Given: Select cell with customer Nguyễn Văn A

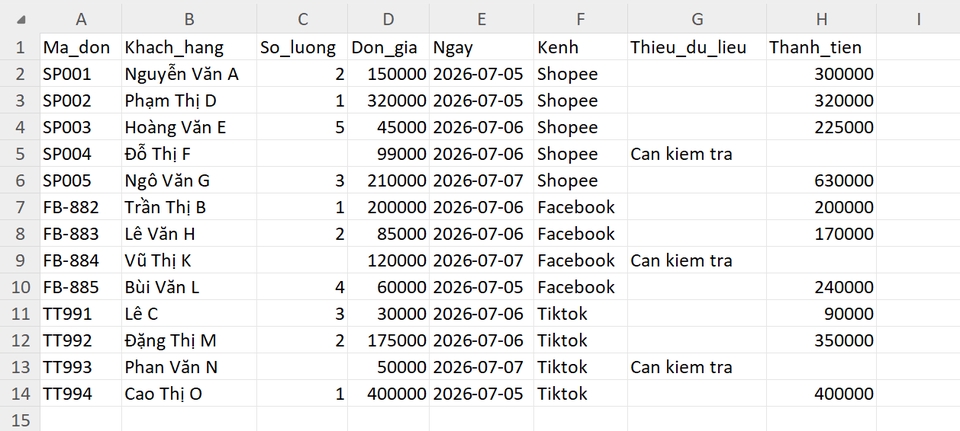Looking at the screenshot, I should point(189,74).
